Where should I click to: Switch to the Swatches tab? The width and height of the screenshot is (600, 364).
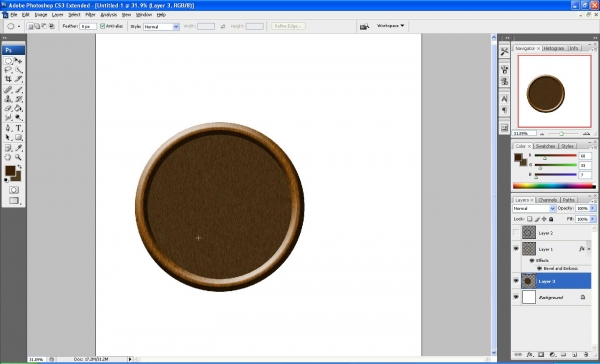click(x=545, y=146)
